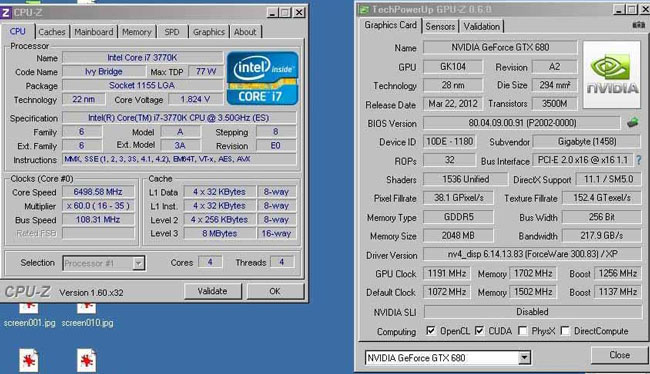Toggle the OpenCL checkbox
This screenshot has height=374, width=650.
(431, 330)
